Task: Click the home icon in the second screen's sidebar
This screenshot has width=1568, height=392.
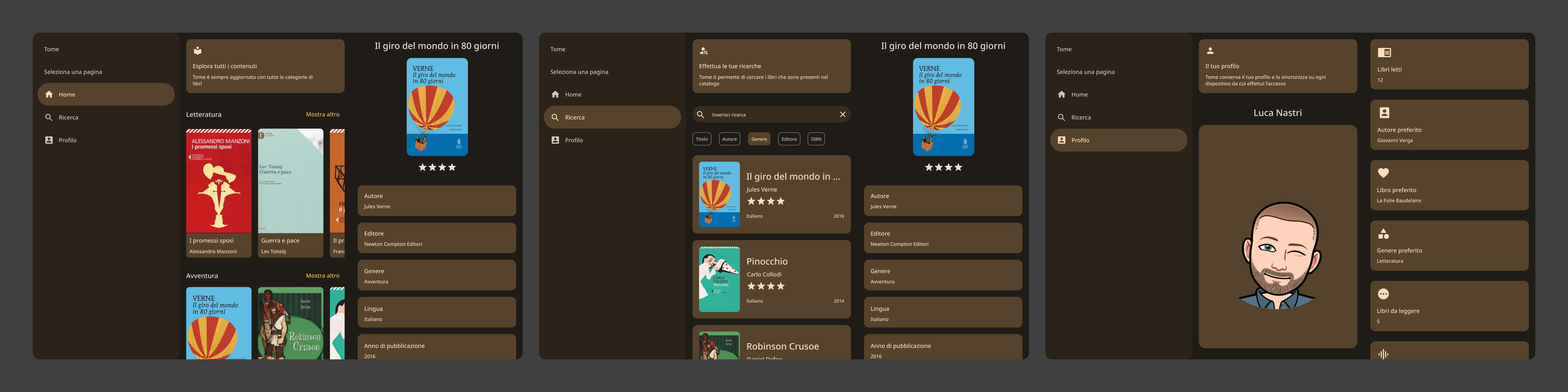Action: click(555, 94)
